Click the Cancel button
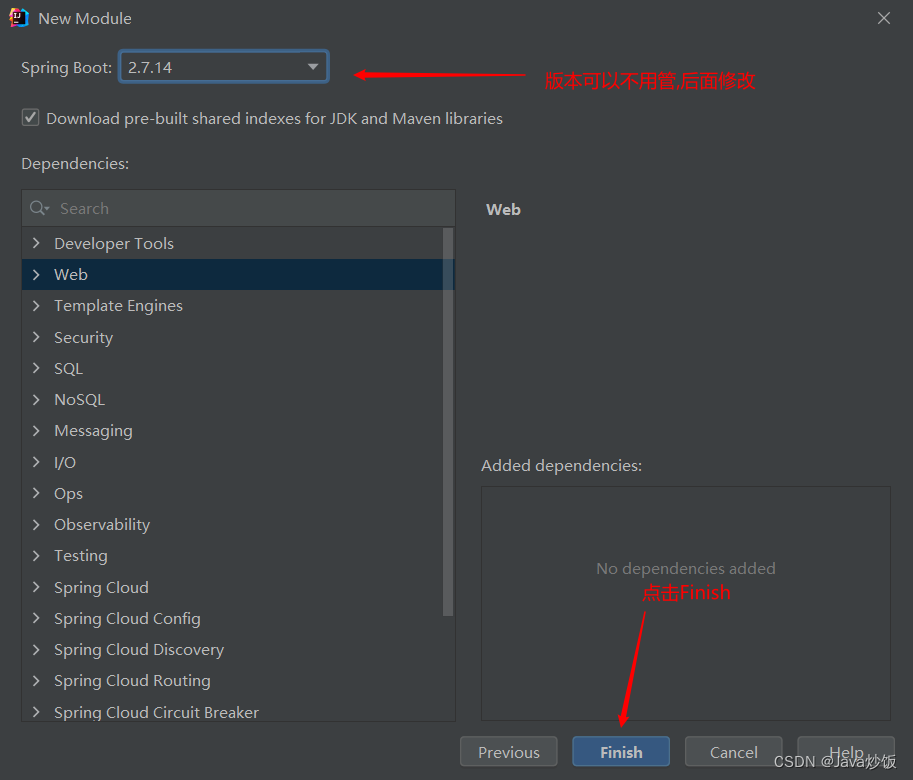 [733, 751]
